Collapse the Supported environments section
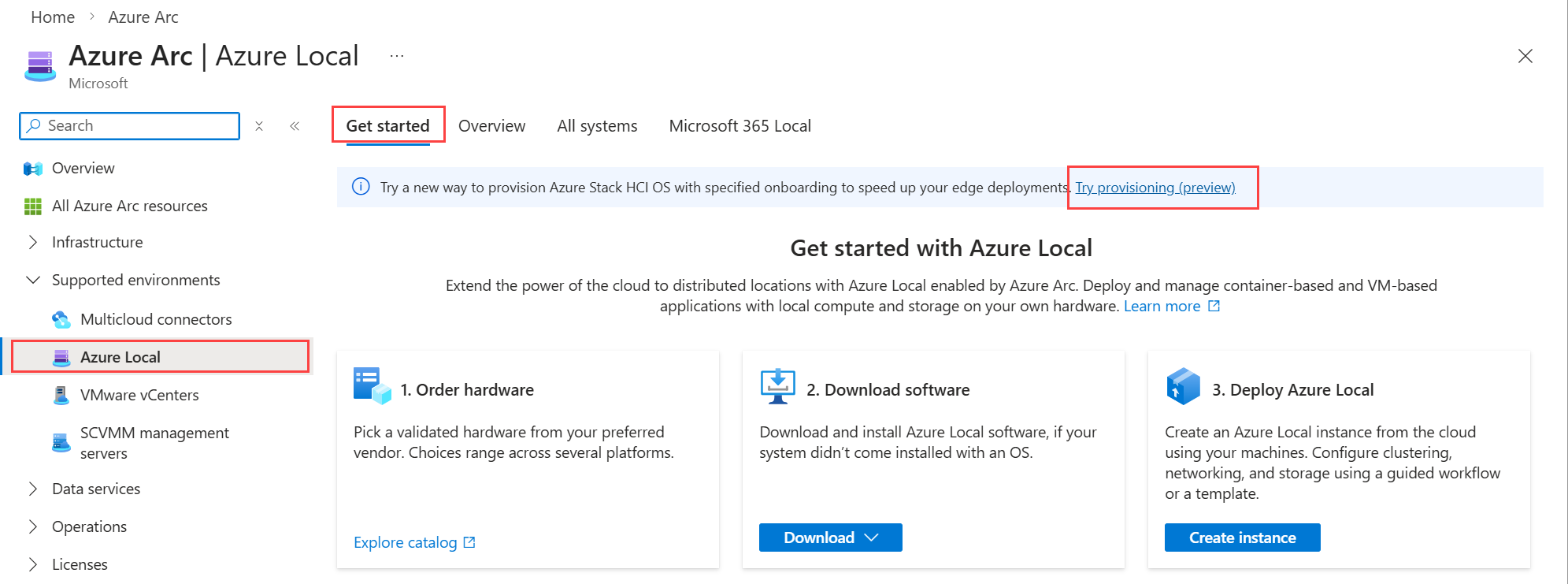1568x584 pixels. coord(33,281)
